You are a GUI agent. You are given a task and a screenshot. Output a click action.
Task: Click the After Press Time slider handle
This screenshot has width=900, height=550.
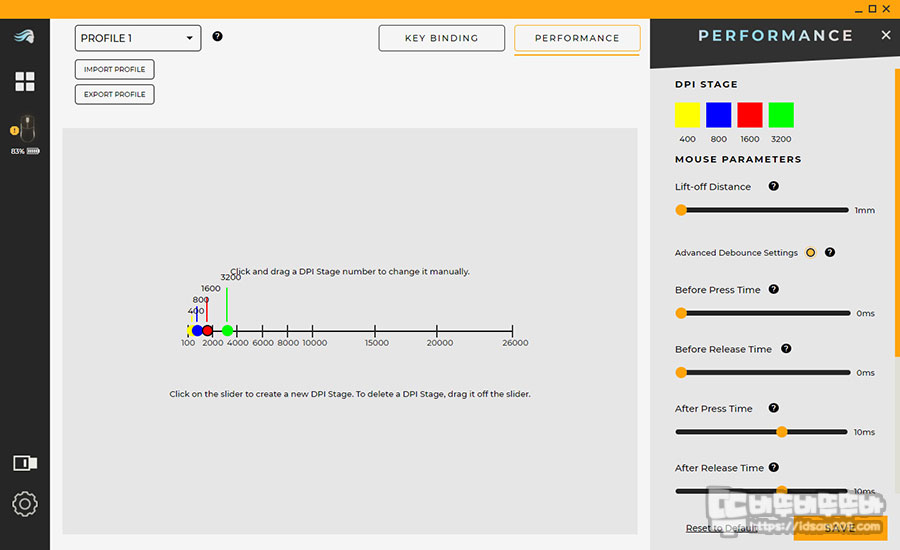point(782,432)
